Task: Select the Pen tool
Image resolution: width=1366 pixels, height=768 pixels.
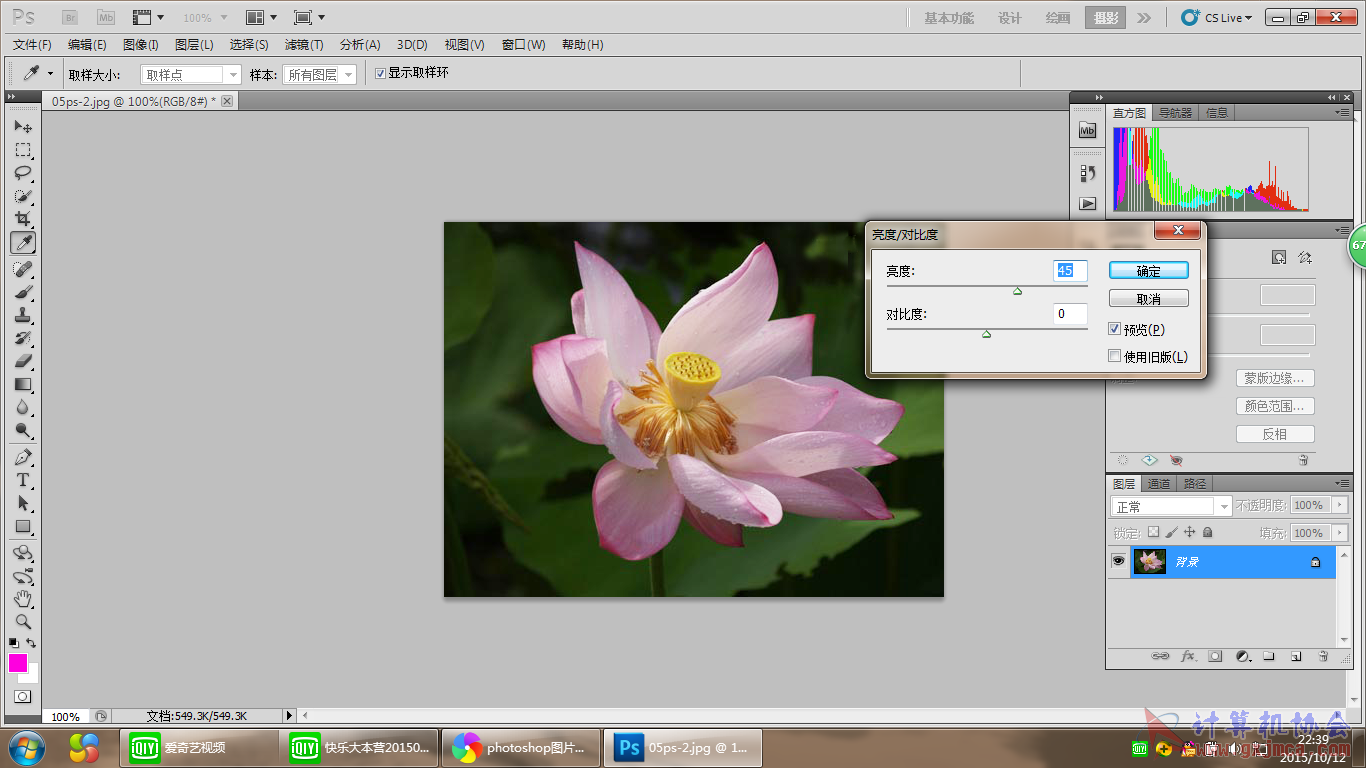Action: pos(23,457)
